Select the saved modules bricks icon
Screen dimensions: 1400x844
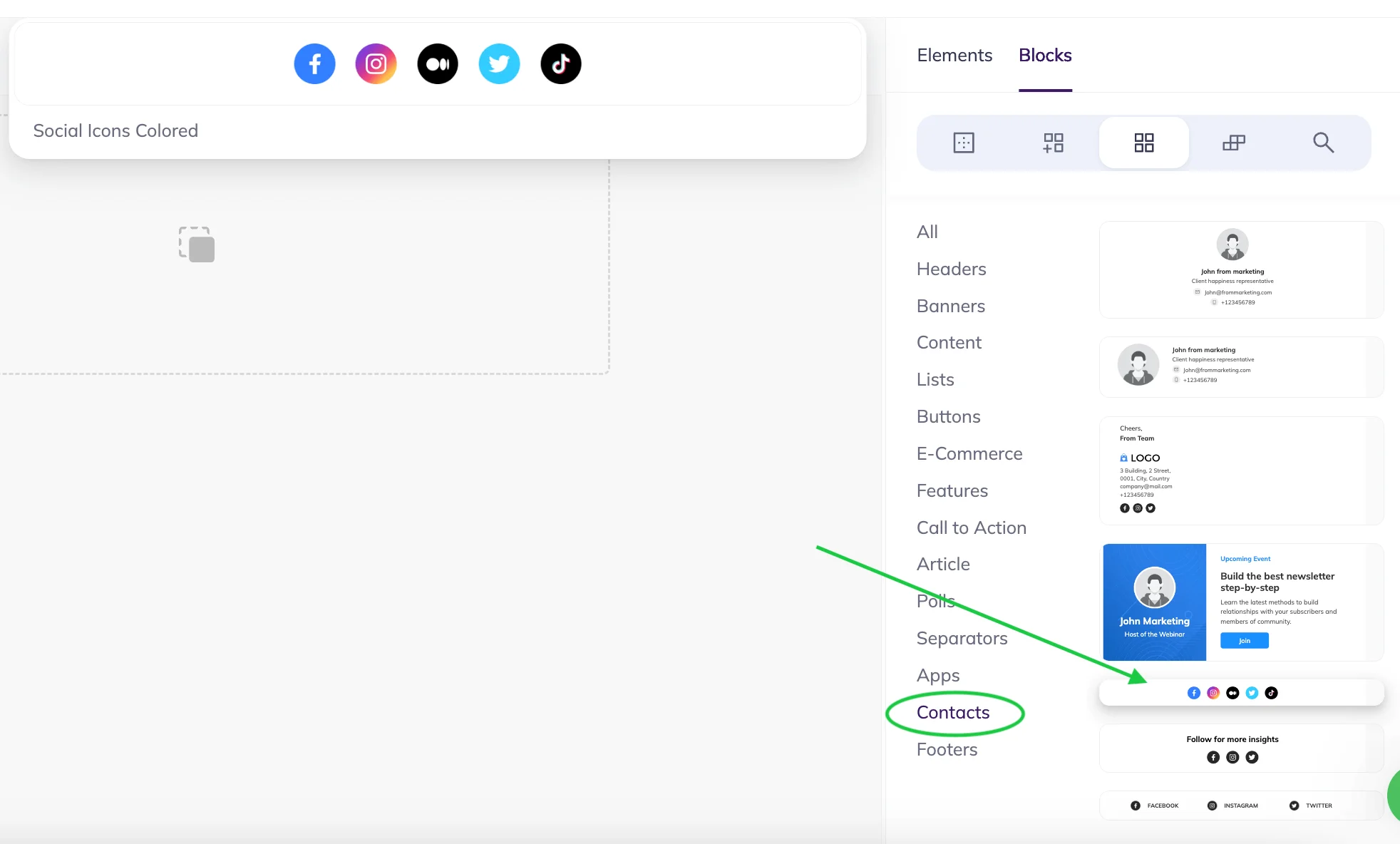click(x=1234, y=143)
